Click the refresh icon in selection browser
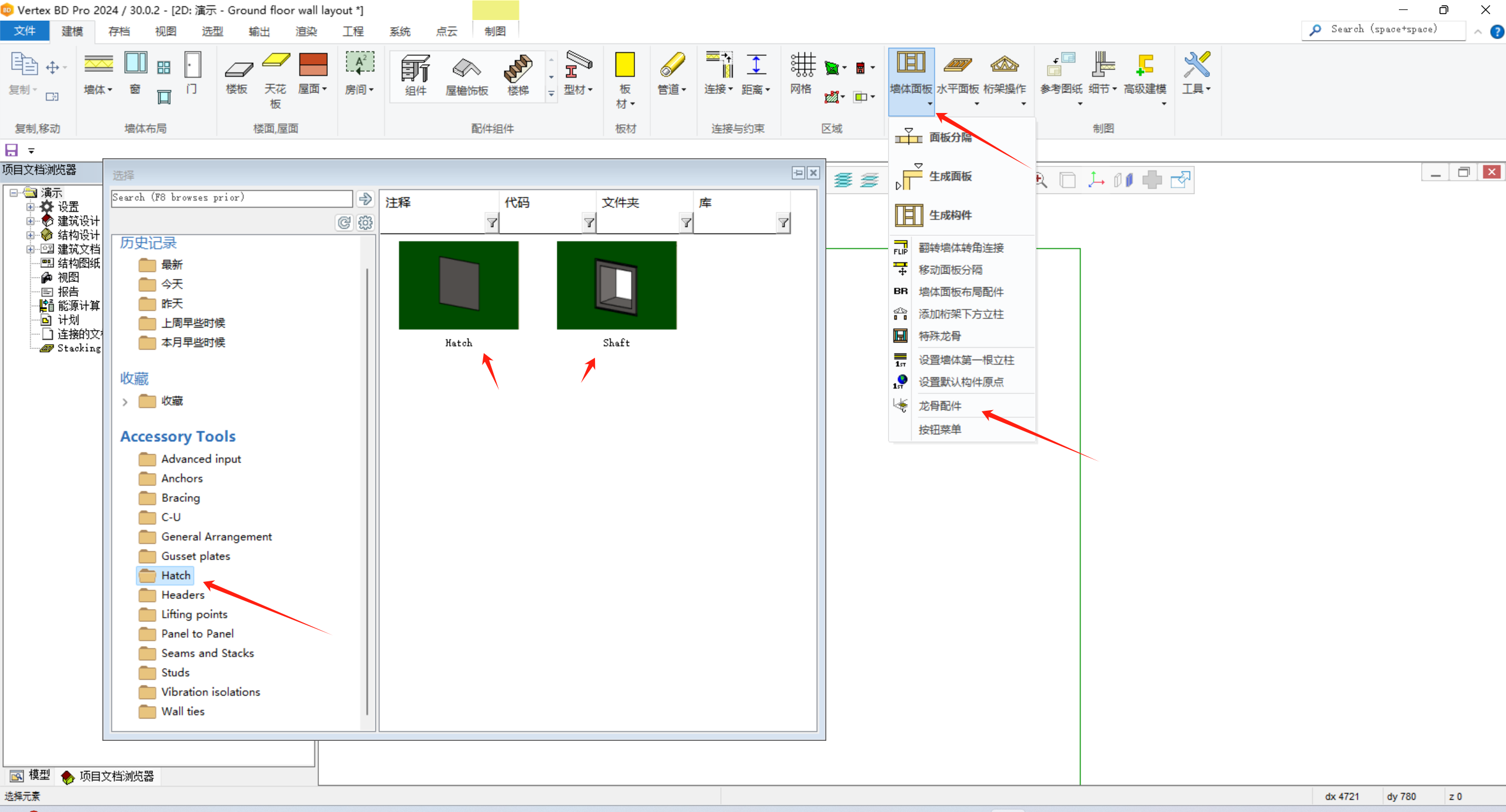This screenshot has height=812, width=1506. click(x=344, y=222)
